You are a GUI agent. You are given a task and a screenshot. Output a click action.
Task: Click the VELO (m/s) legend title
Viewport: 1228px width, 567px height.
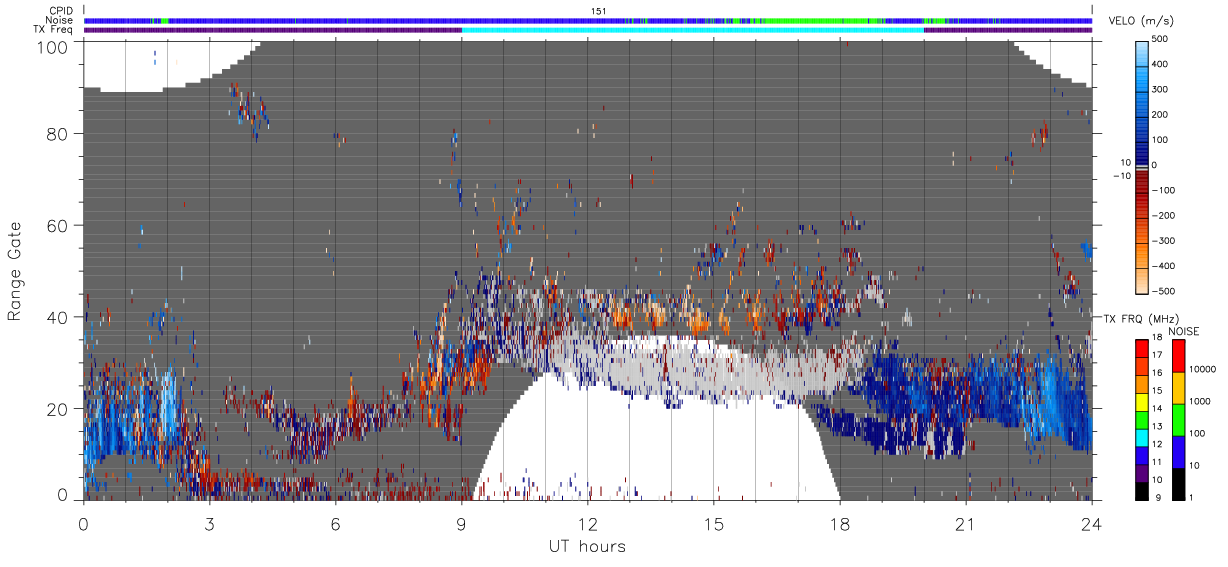coord(1141,21)
